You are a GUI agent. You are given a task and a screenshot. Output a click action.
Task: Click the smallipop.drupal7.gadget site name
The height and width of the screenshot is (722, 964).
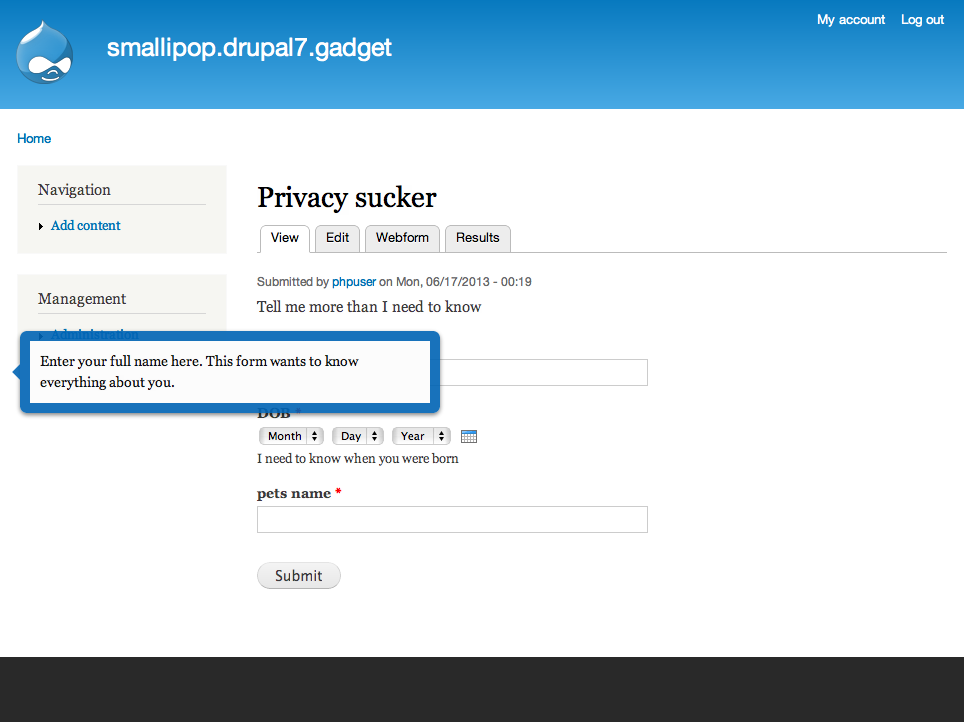(x=249, y=47)
